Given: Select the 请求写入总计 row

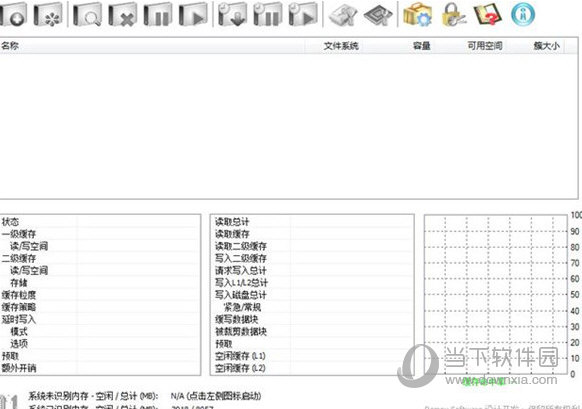Looking at the screenshot, I should pos(313,271).
